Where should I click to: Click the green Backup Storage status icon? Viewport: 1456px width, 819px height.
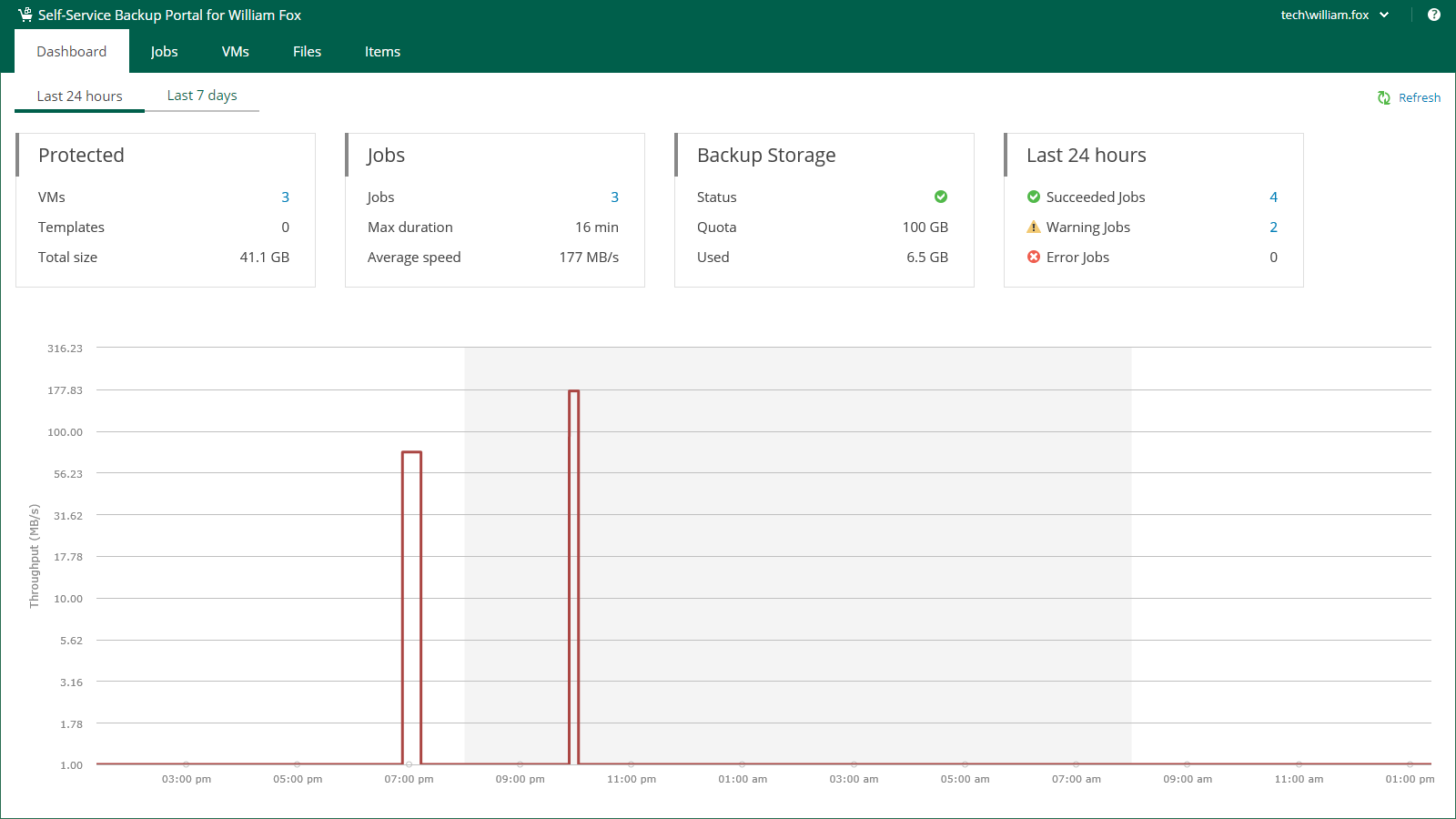coord(941,197)
